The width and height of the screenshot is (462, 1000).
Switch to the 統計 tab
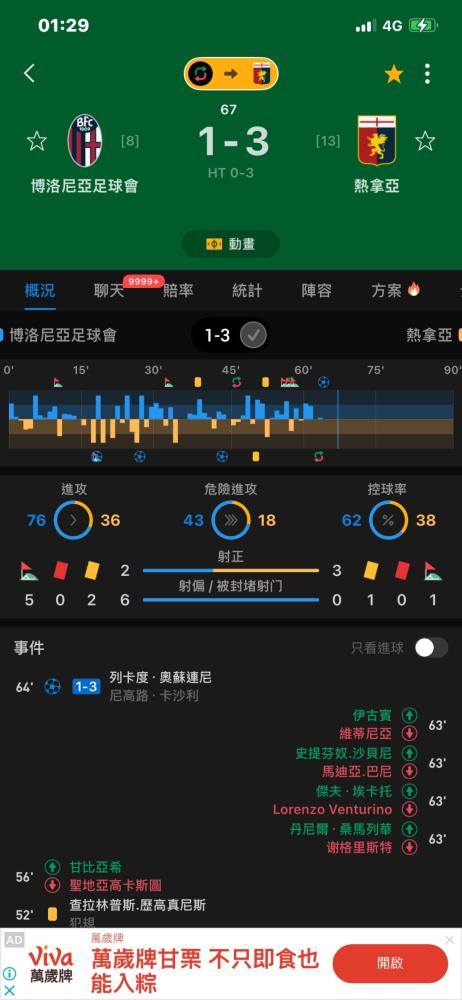(248, 291)
